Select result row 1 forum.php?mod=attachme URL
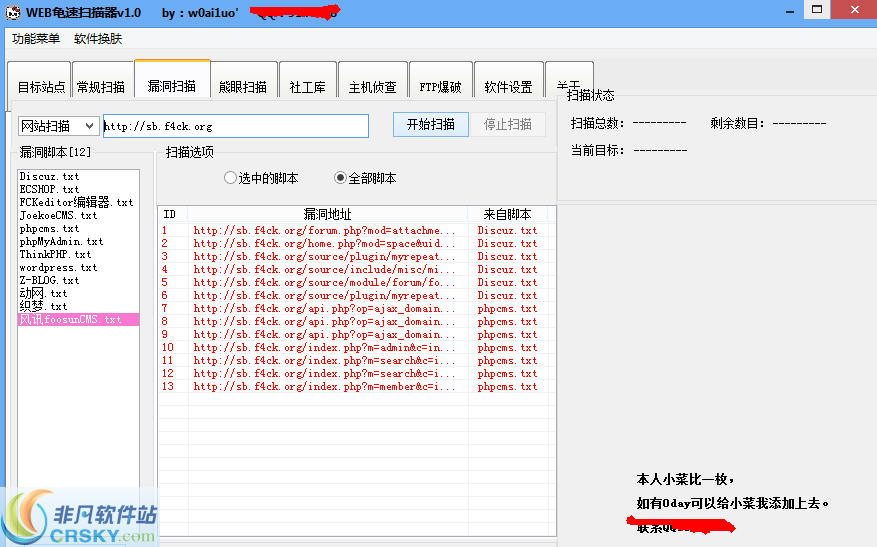The height and width of the screenshot is (547, 877). point(324,230)
